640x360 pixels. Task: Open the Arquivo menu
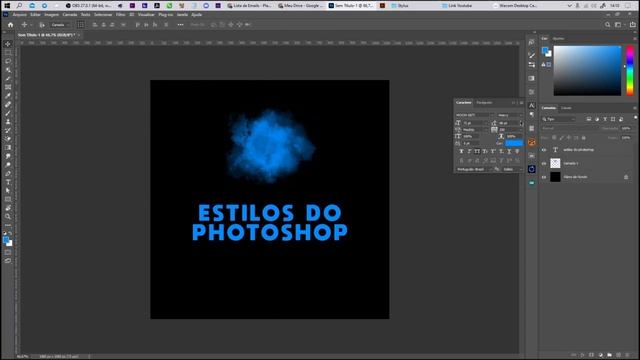tap(20, 14)
